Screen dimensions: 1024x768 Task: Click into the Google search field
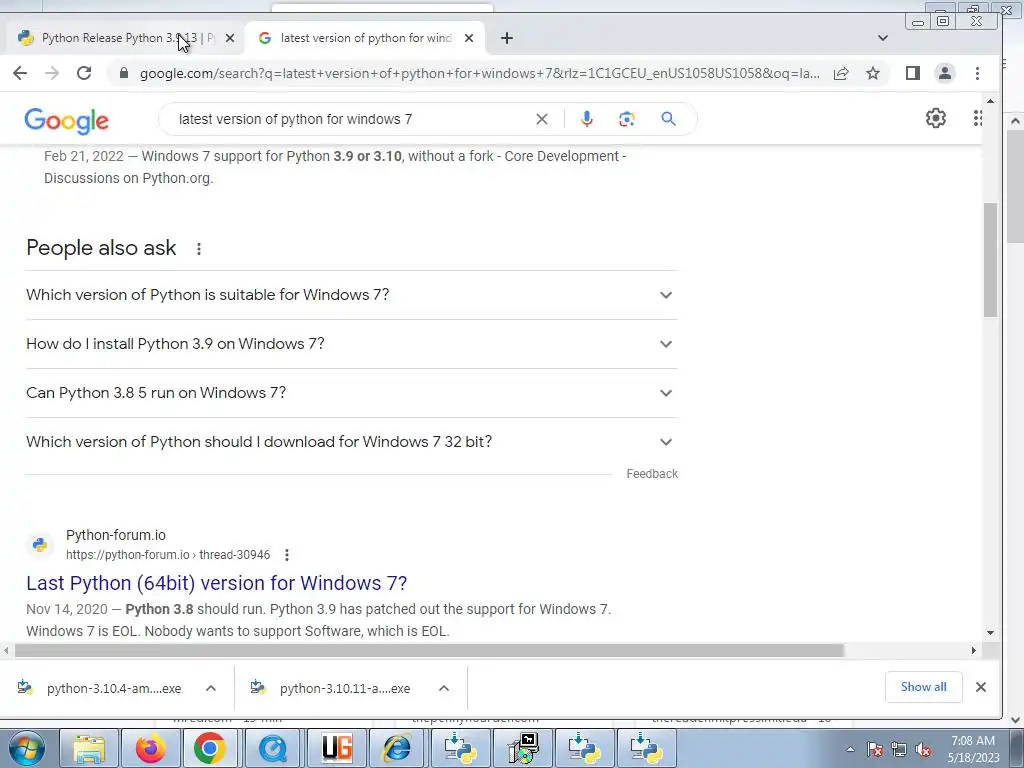pos(353,119)
